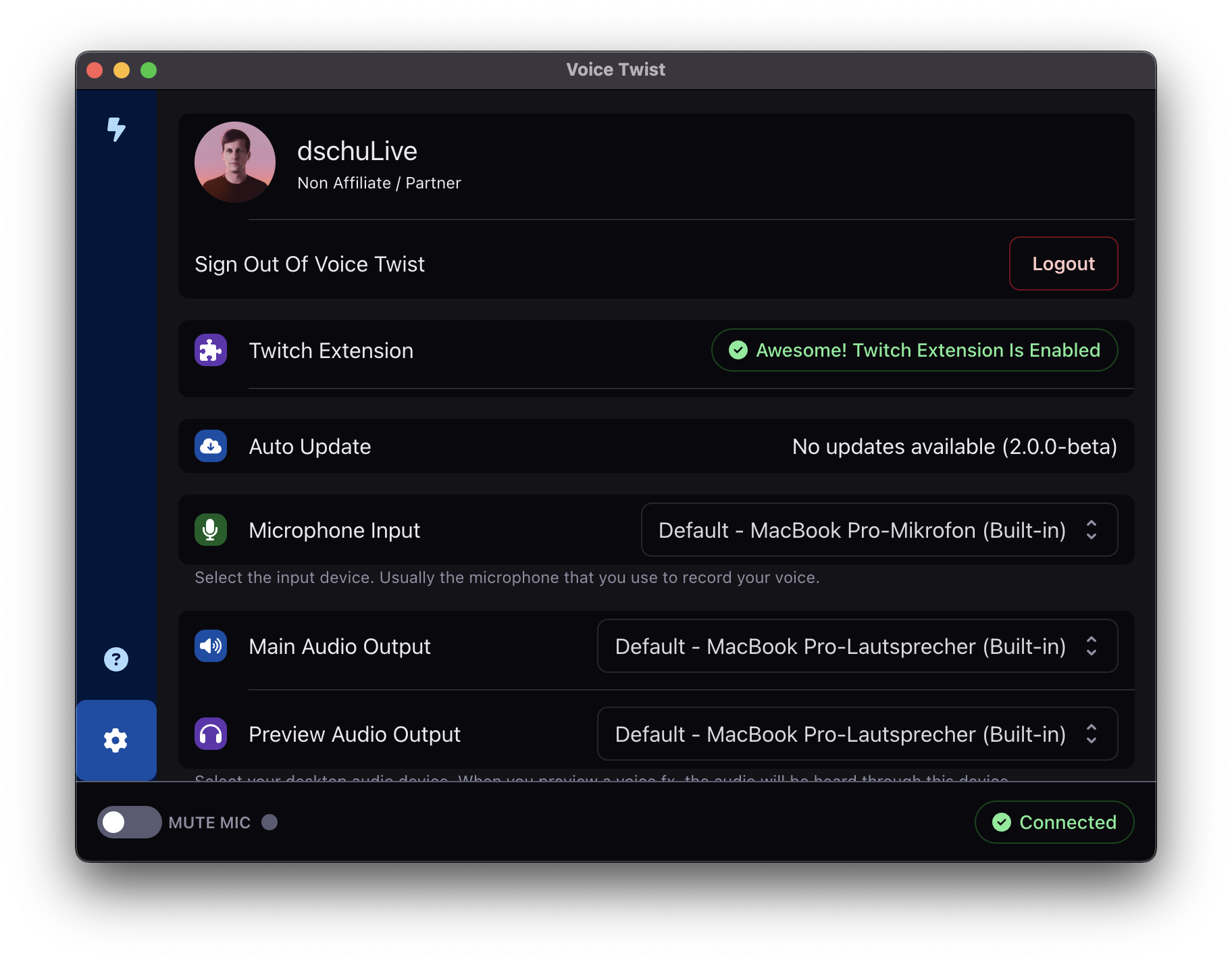
Task: Click the green full-screen window button
Action: tap(149, 70)
